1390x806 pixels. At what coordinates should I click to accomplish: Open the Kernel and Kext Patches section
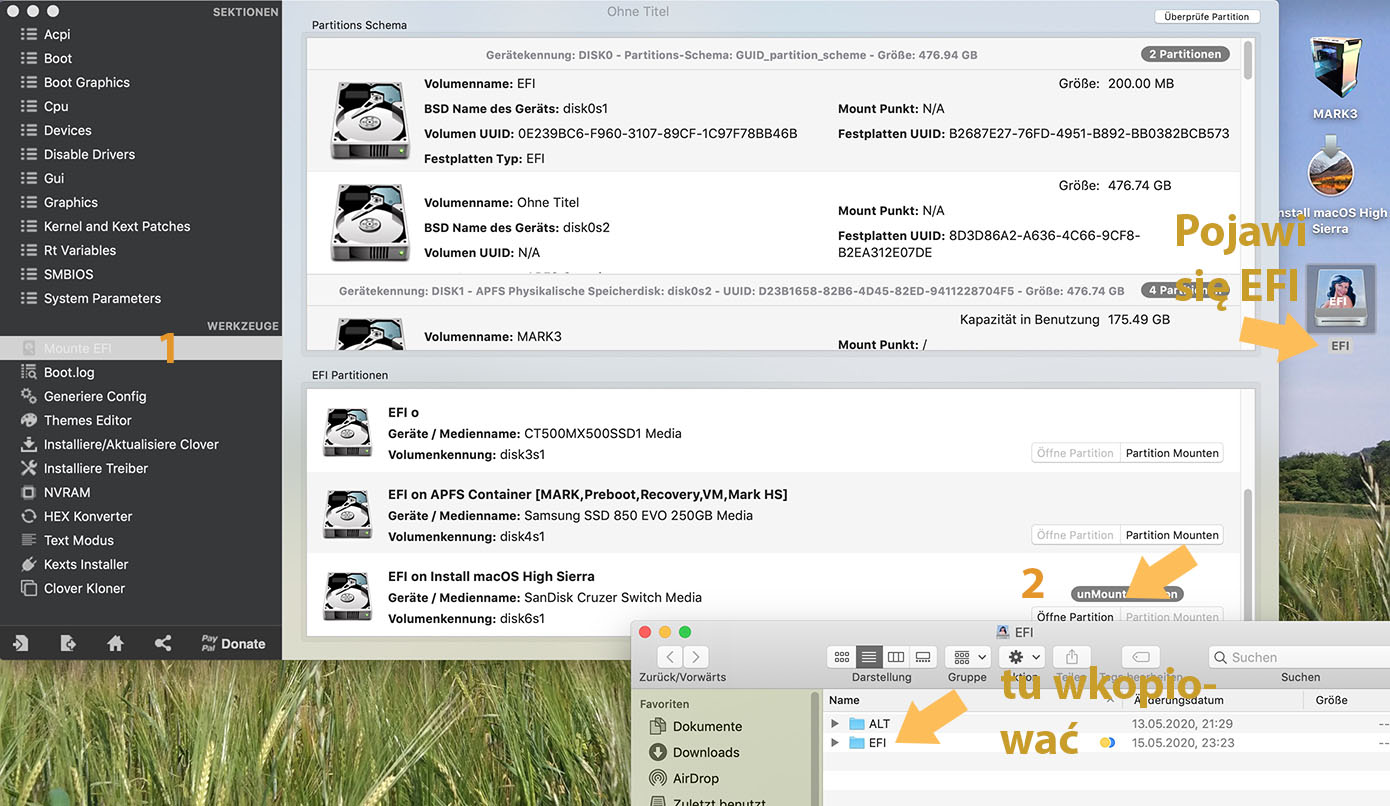(116, 226)
